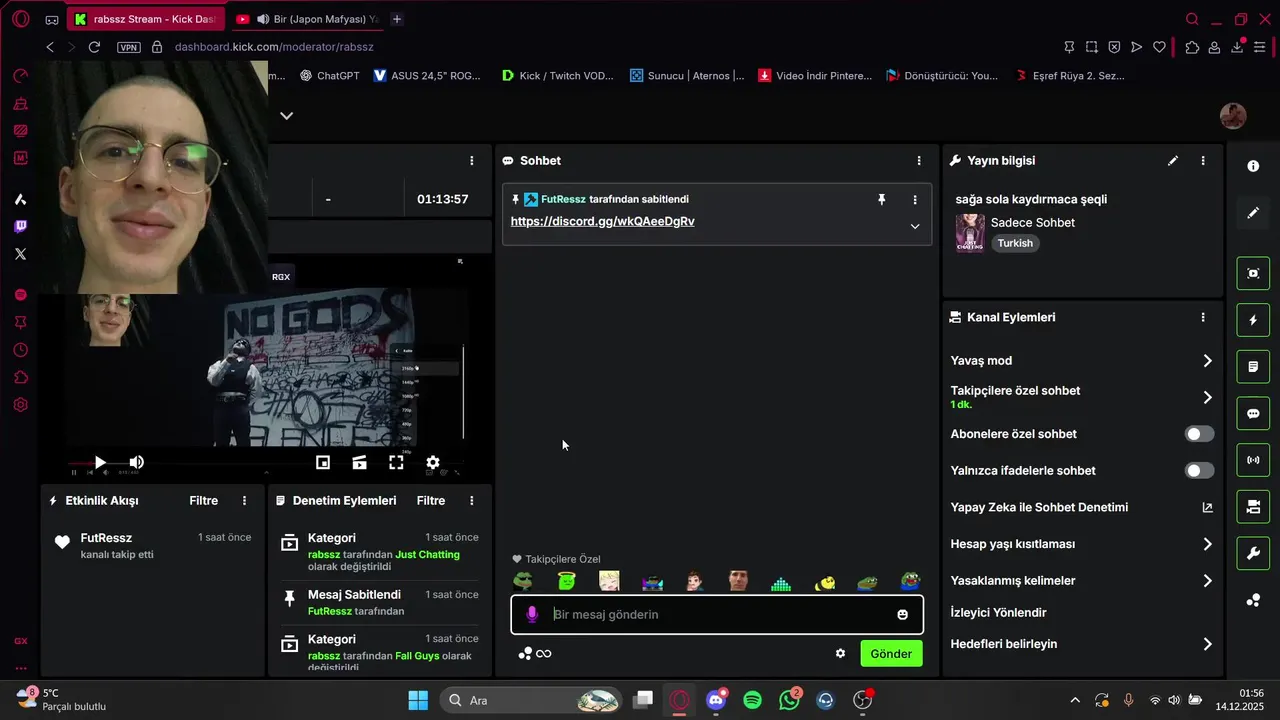
Task: Open the pinned discord.gg link
Action: point(602,222)
